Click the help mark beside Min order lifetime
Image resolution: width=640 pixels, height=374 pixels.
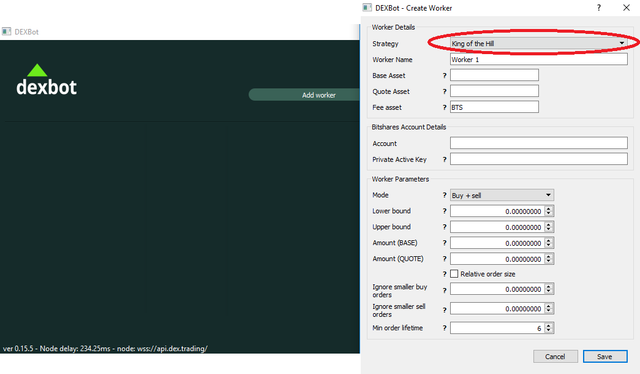[444, 327]
